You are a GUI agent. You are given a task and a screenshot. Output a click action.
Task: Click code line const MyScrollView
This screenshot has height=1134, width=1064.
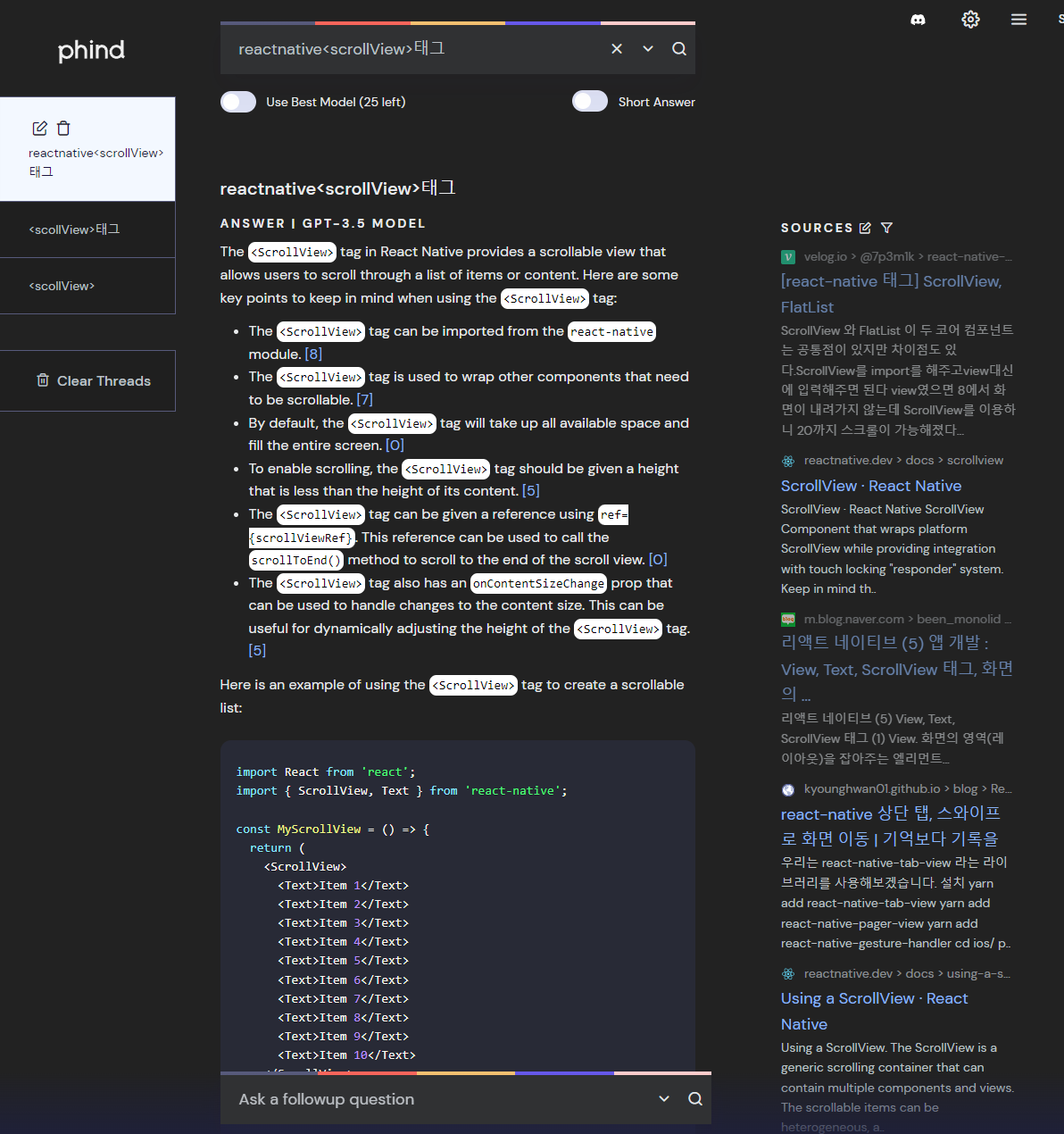coord(333,830)
